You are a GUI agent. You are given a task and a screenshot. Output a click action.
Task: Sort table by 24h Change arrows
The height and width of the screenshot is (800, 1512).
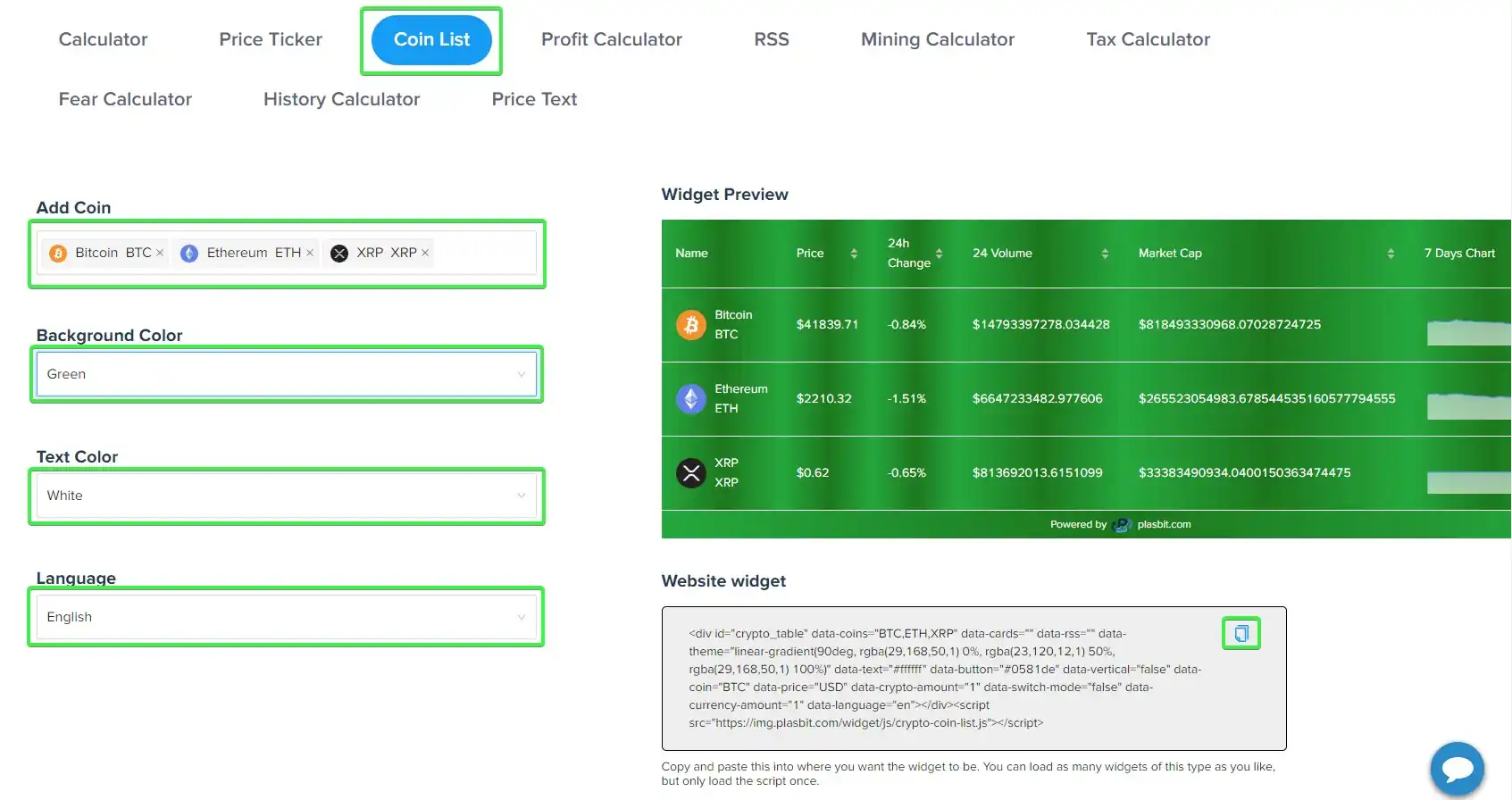click(x=939, y=254)
